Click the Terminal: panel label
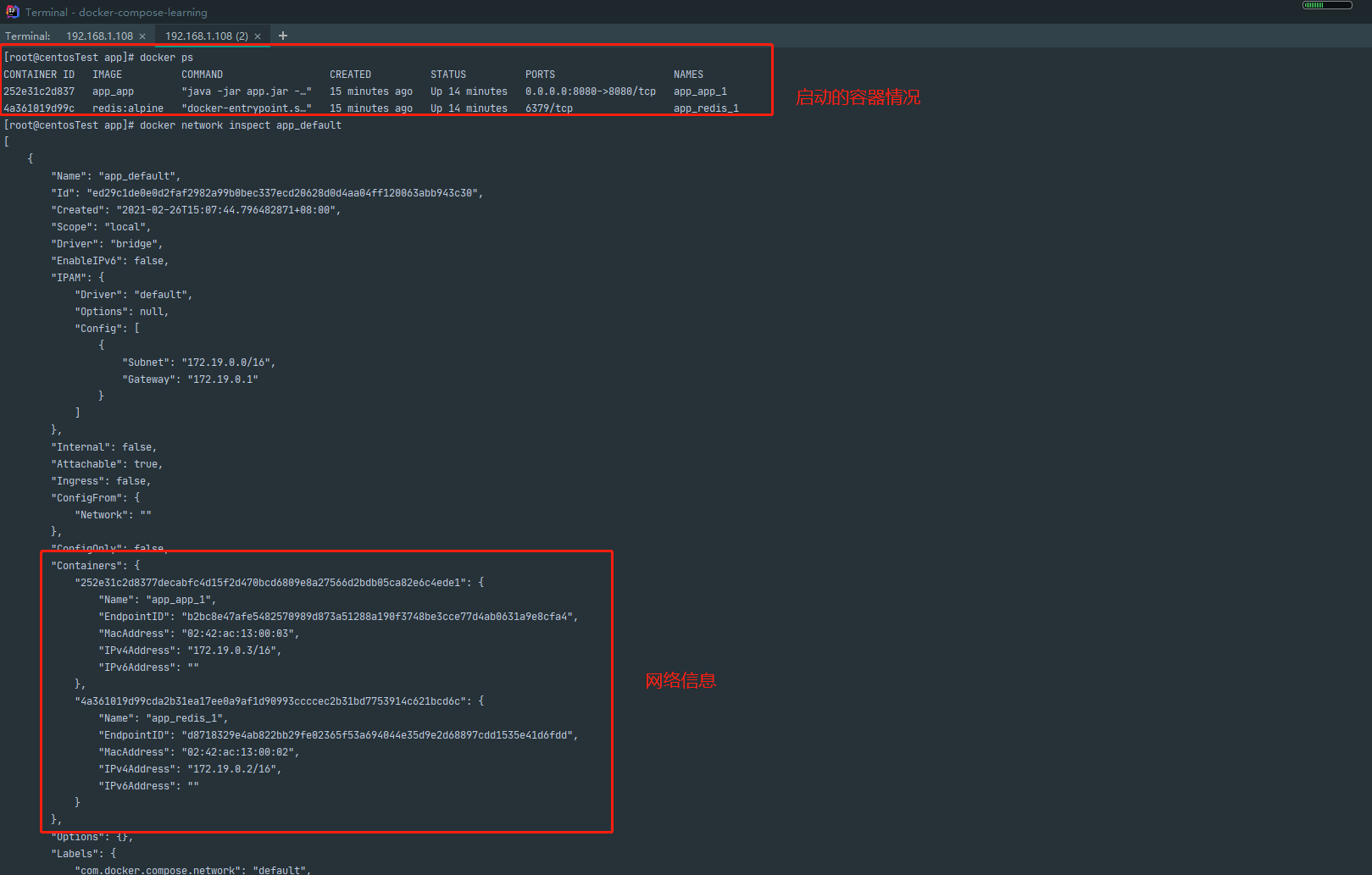 coord(28,36)
